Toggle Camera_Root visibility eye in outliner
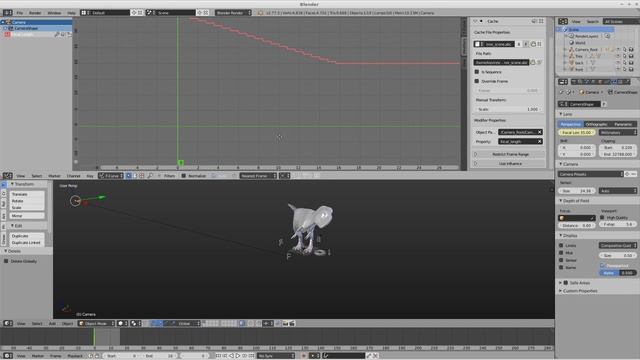 [618, 49]
